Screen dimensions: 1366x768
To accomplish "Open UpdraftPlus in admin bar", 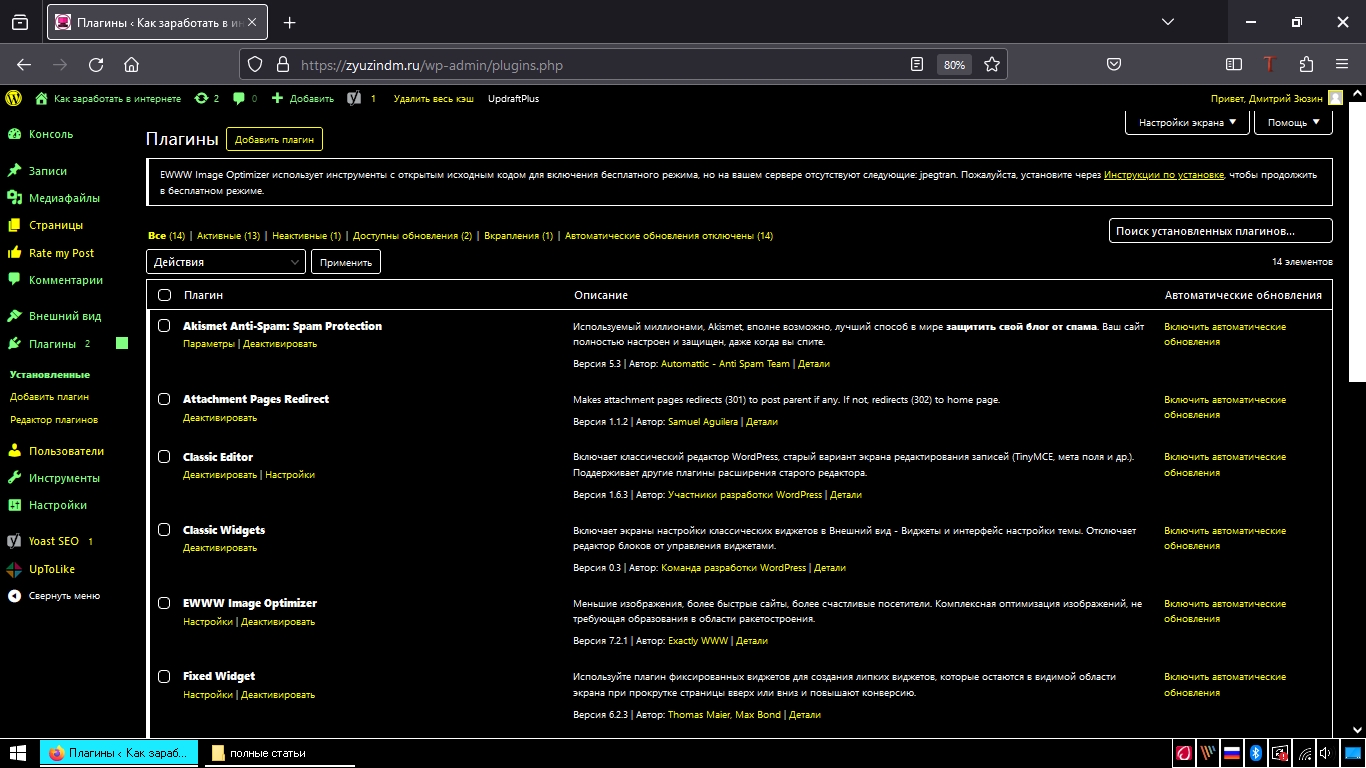I will click(x=513, y=99).
